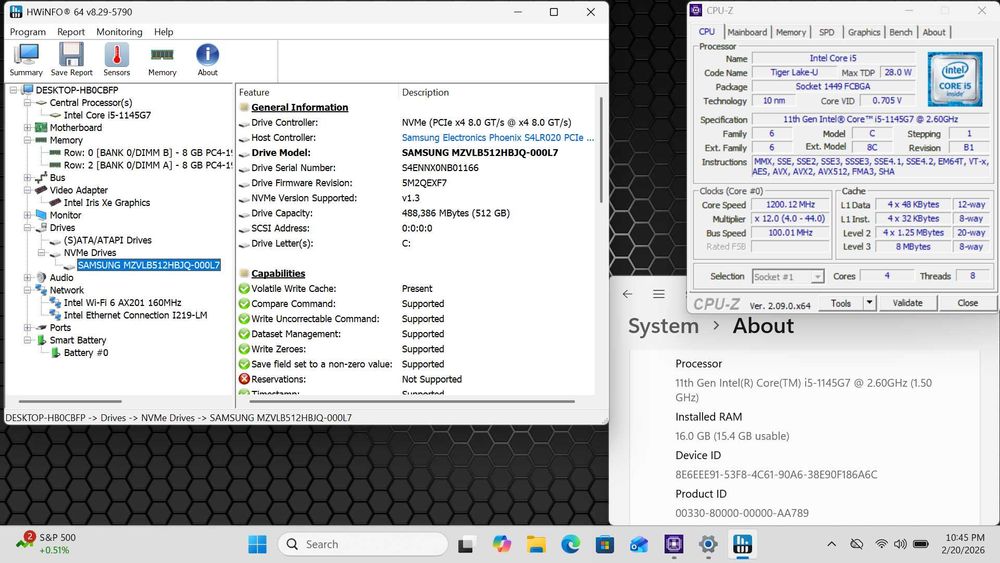
Task: Click the vertical scrollbar in HWiNFO details pane
Action: tap(601, 150)
